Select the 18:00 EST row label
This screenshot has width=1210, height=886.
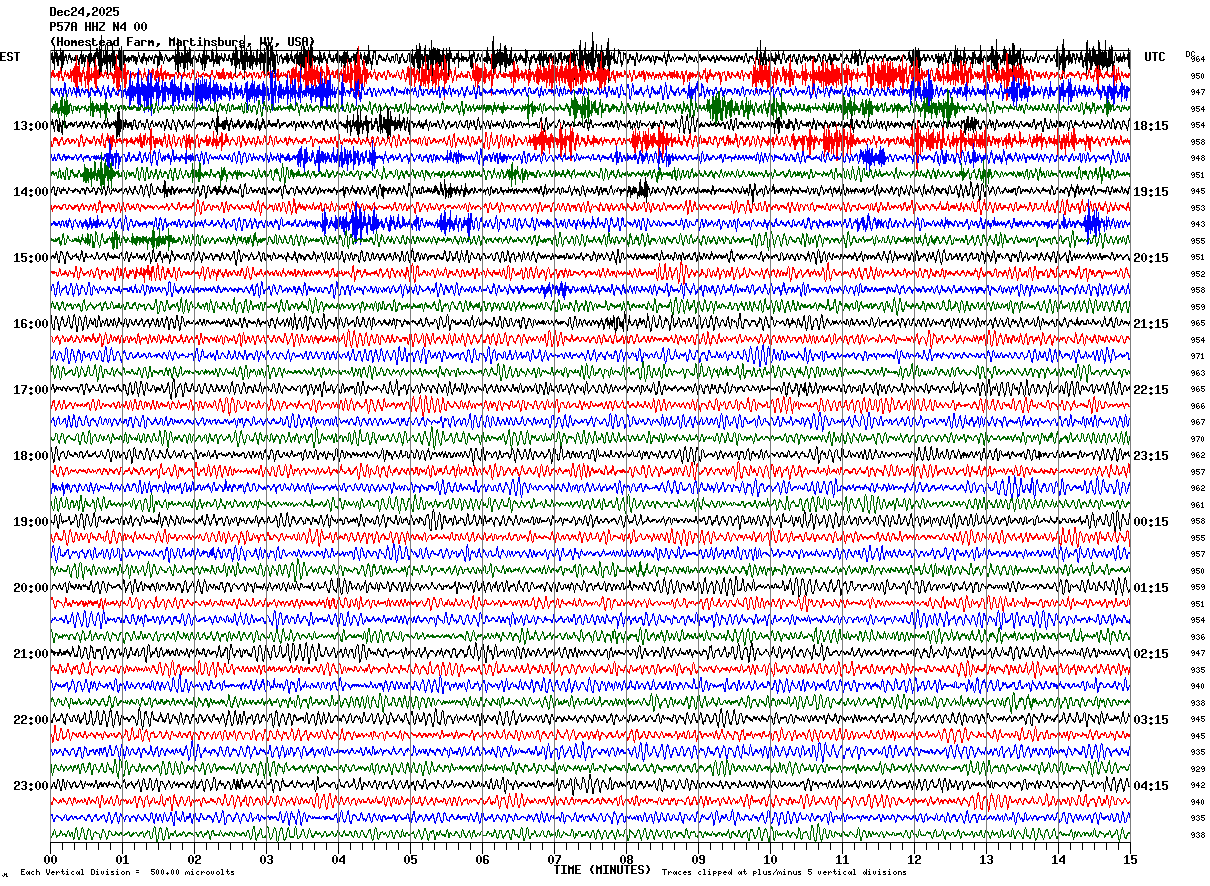coord(31,455)
